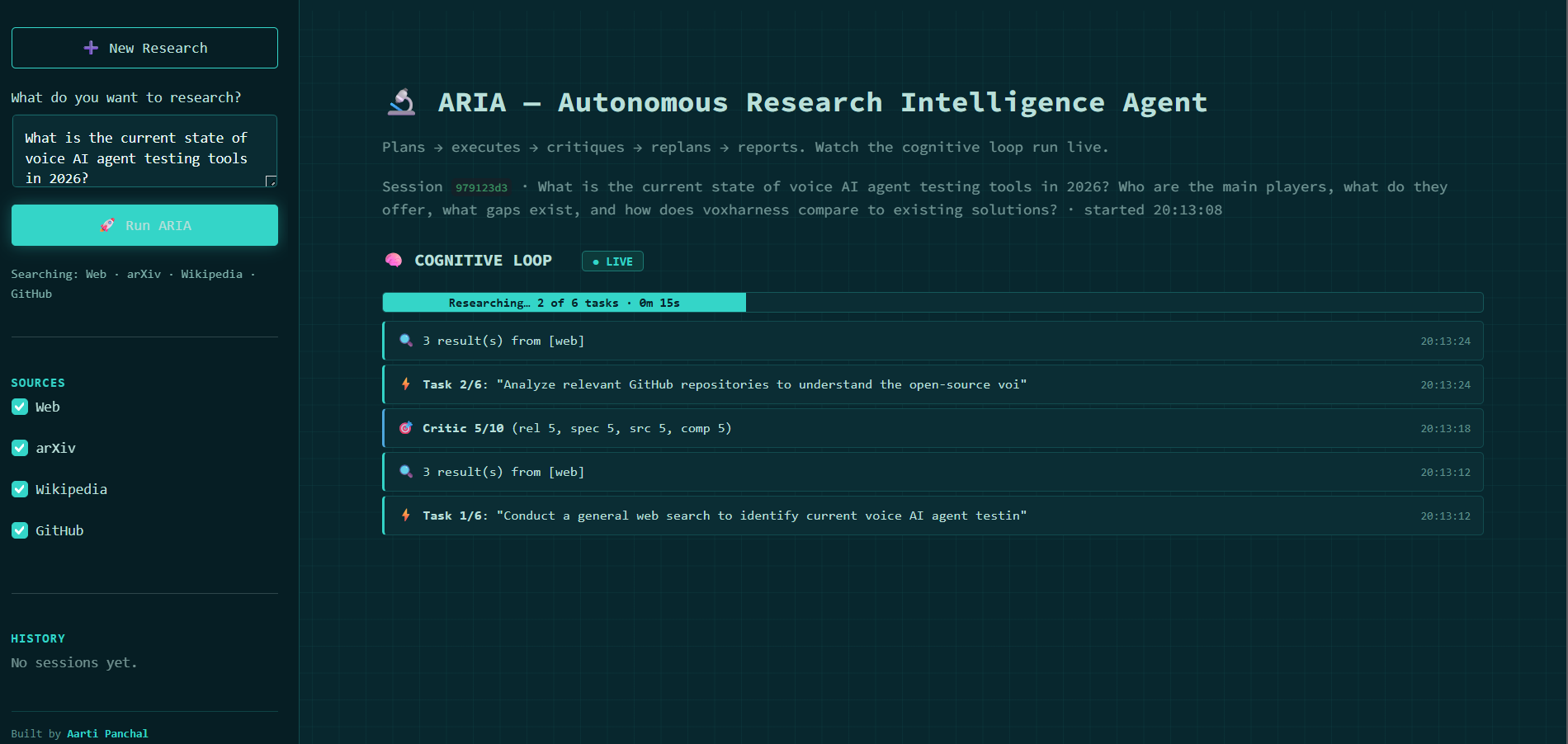Image resolution: width=1568 pixels, height=744 pixels.
Task: Click the LIVE status badge
Action: pyautogui.click(x=612, y=261)
